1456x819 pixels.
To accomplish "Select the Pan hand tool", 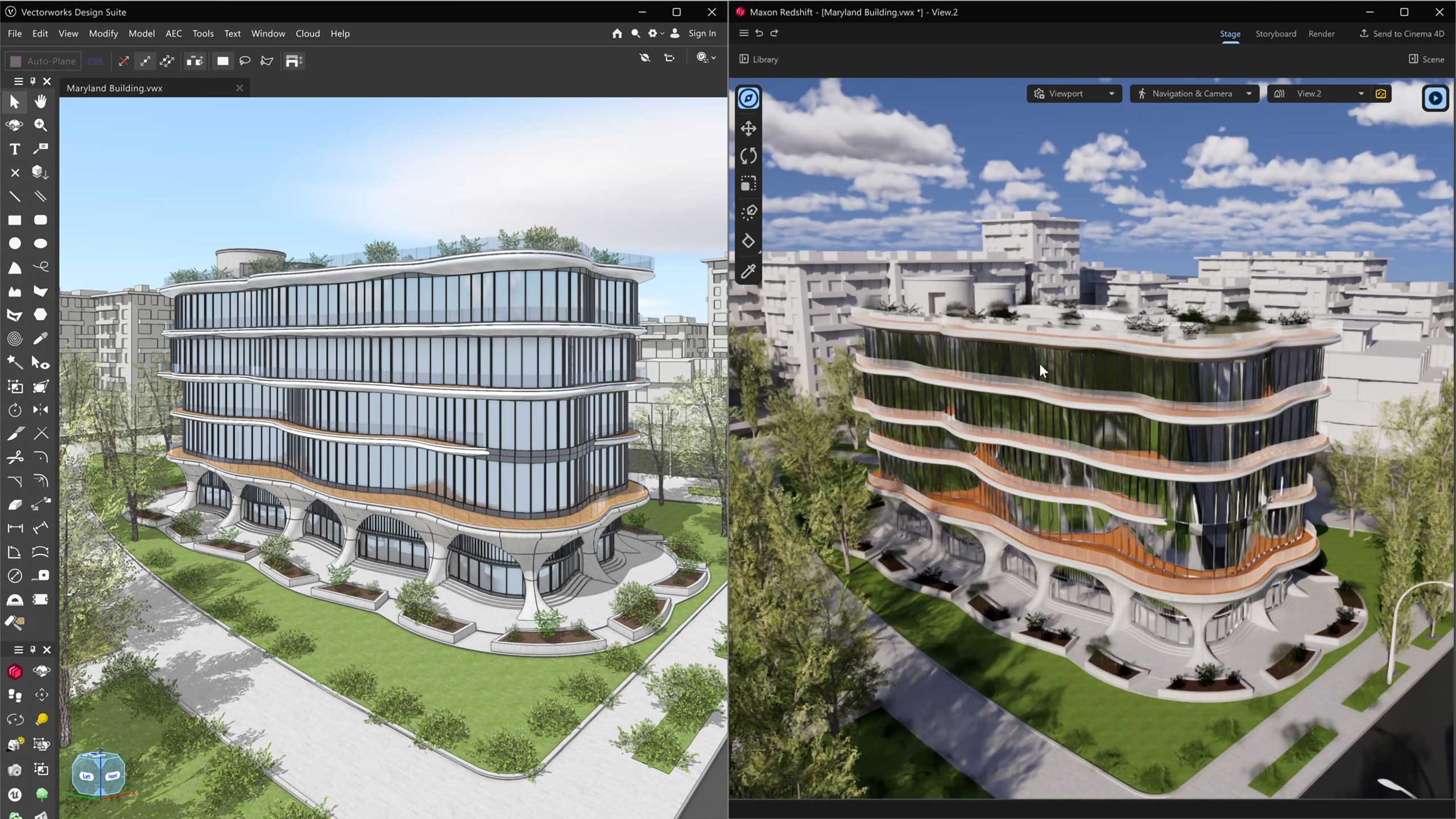I will pyautogui.click(x=40, y=102).
